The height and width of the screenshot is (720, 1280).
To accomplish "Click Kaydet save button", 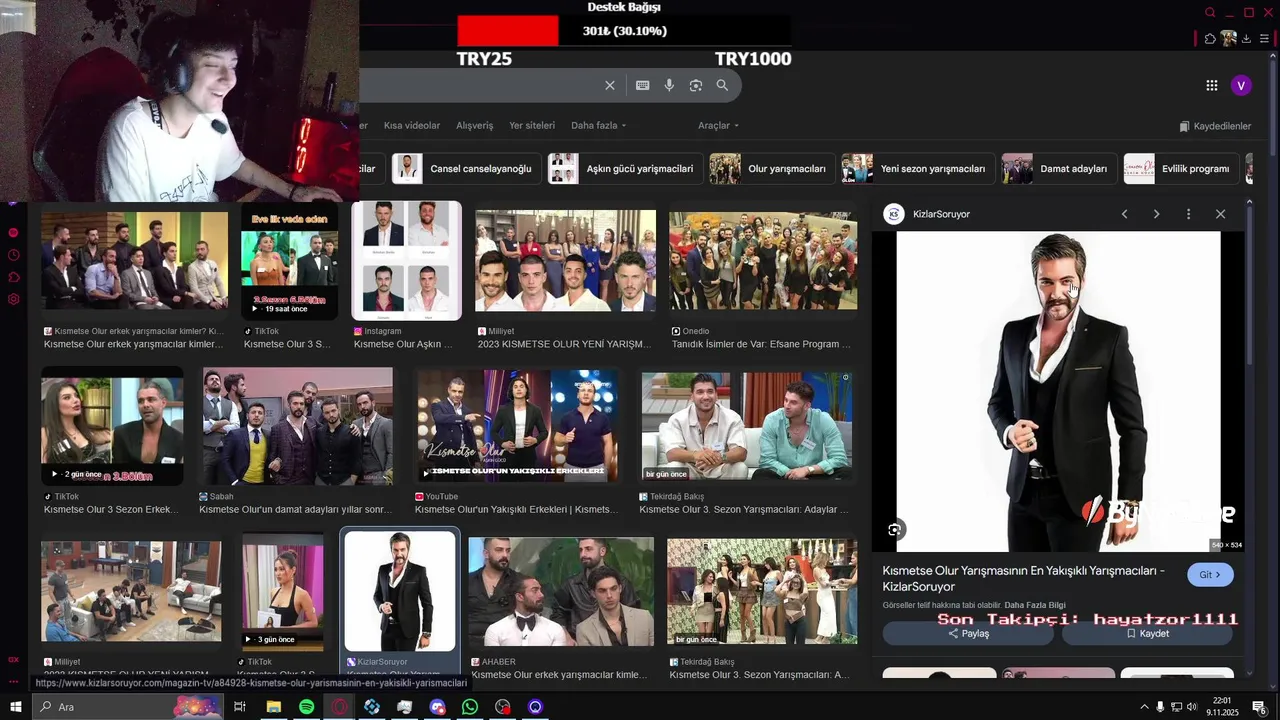I will coord(1147,633).
